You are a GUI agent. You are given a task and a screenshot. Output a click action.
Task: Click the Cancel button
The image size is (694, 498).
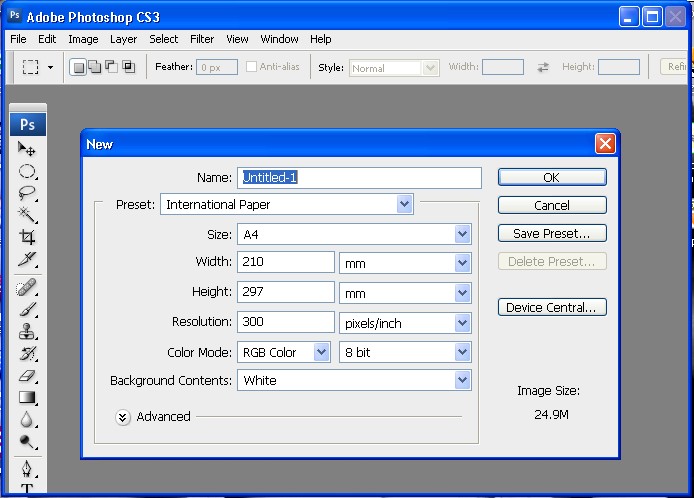[x=552, y=205]
